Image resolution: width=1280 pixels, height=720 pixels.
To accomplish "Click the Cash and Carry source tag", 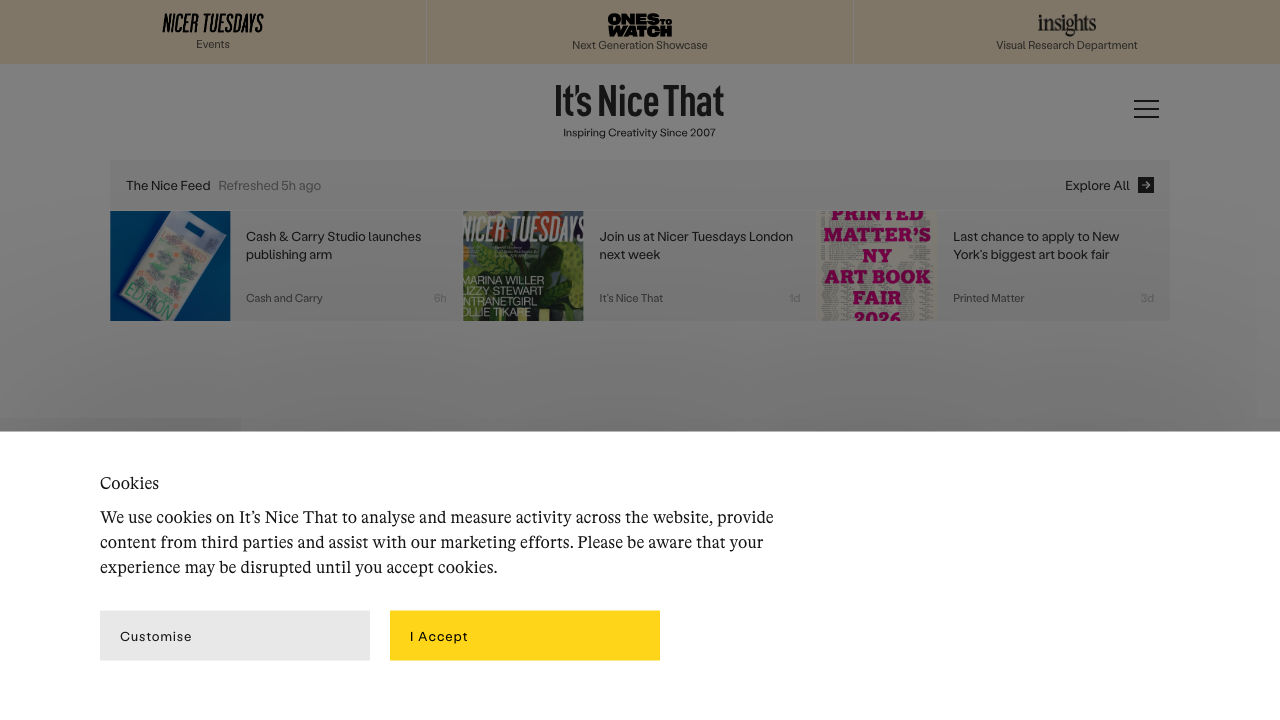I will pos(284,296).
